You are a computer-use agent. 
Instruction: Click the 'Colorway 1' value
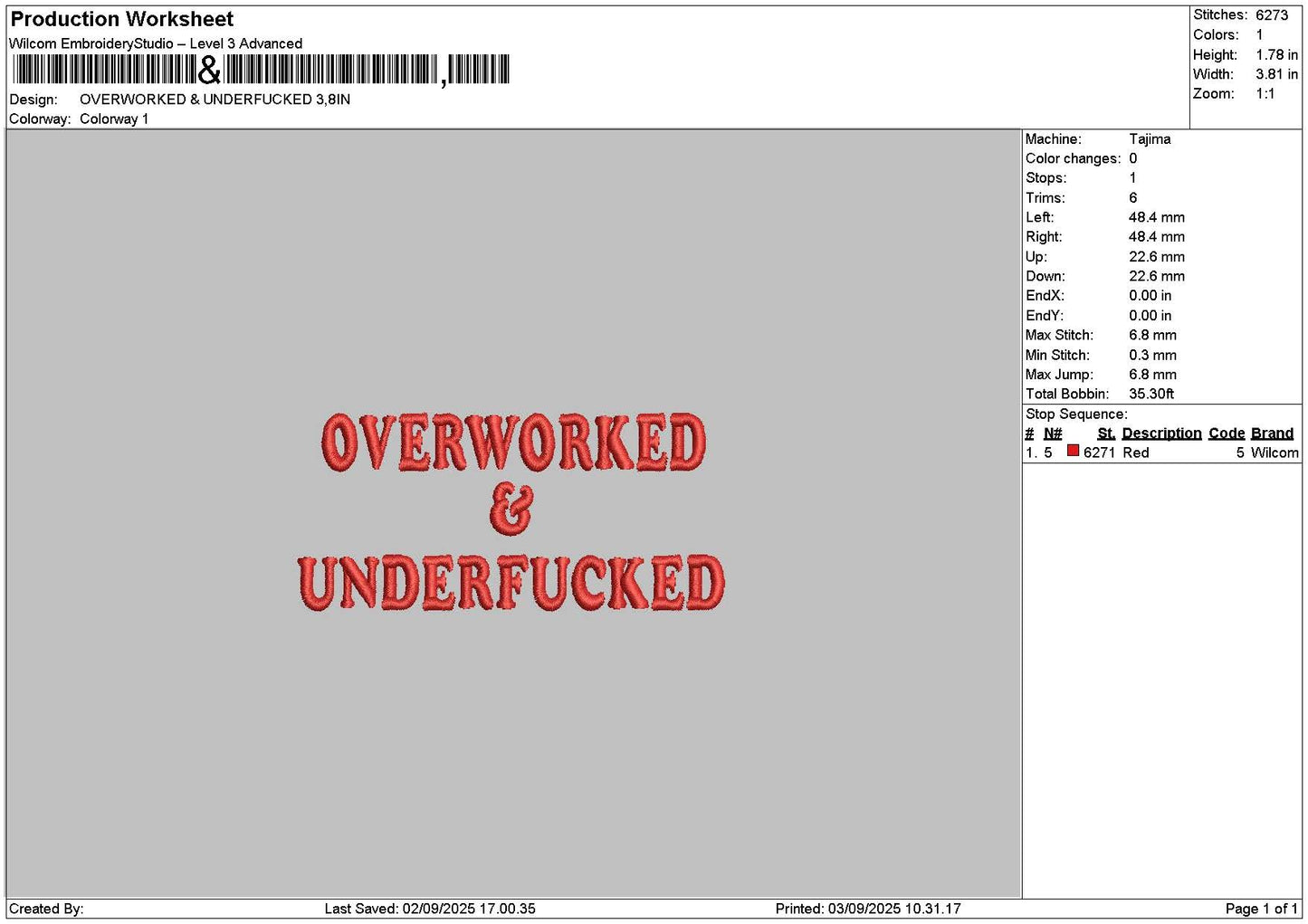[x=114, y=119]
